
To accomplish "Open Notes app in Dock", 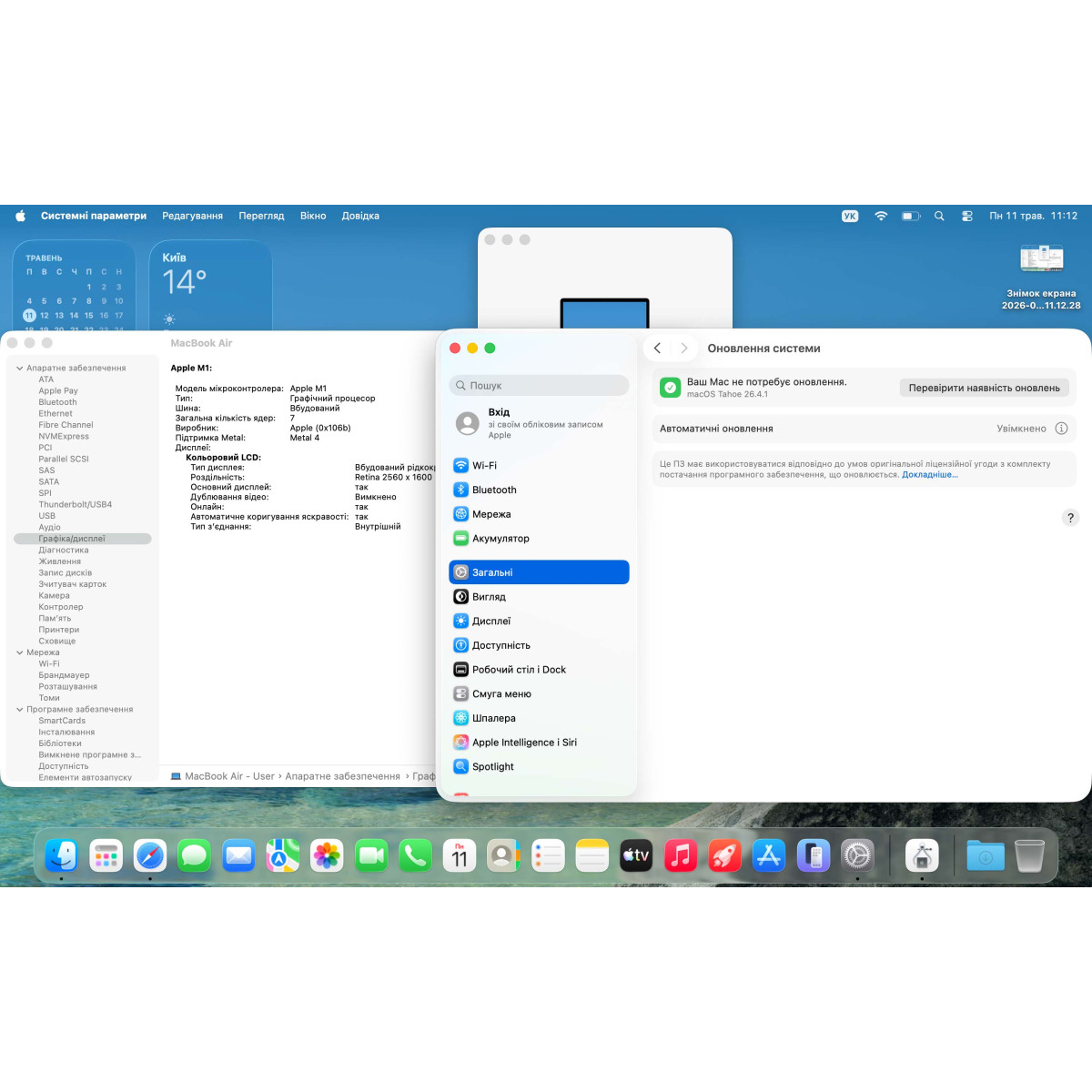I will click(x=591, y=855).
